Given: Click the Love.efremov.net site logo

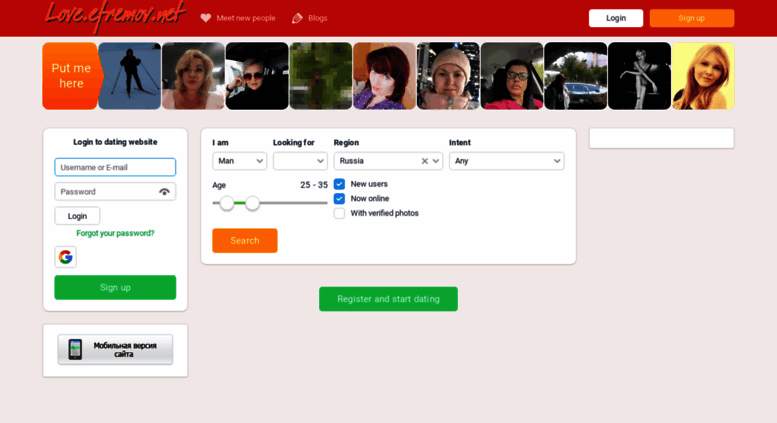Looking at the screenshot, I should pos(114,16).
